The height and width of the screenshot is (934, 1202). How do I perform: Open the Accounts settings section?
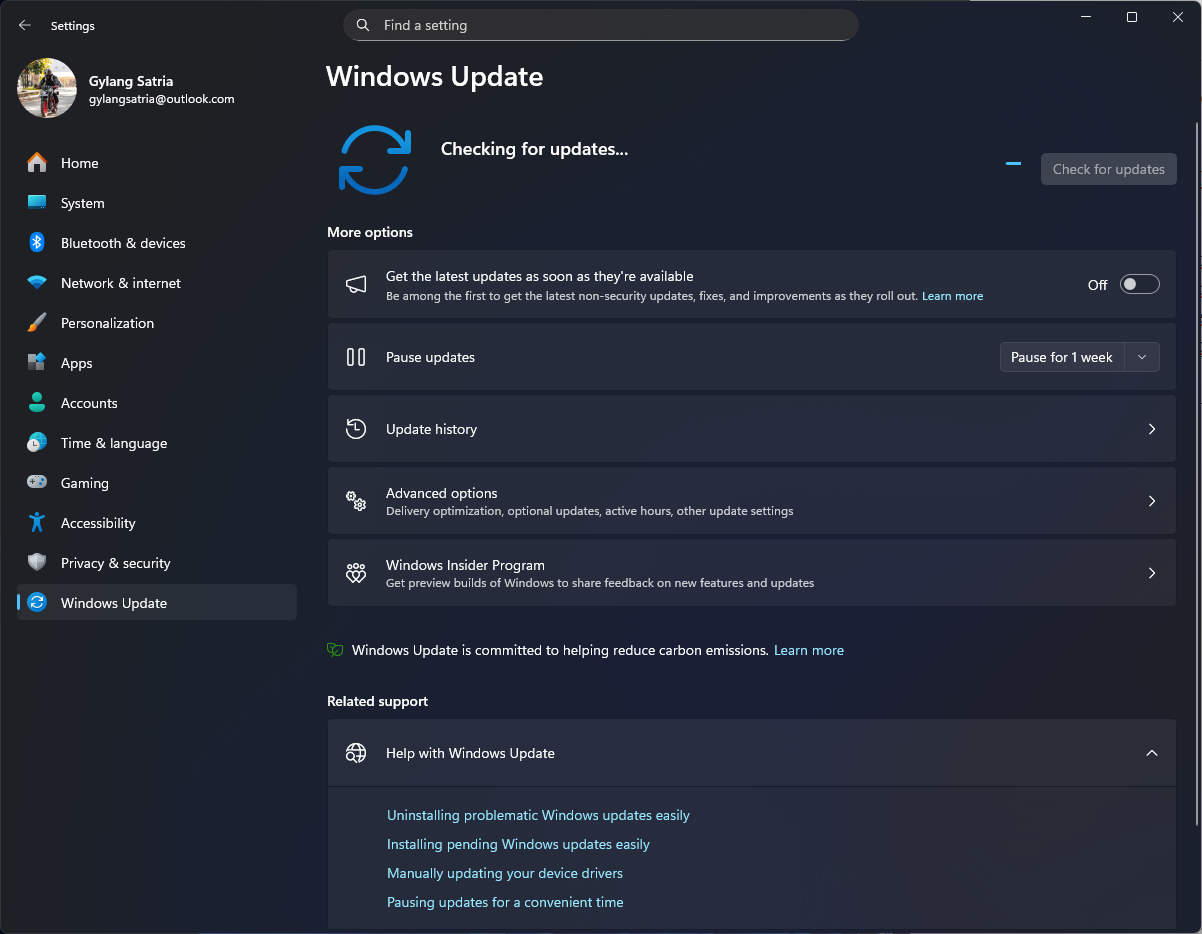point(89,403)
